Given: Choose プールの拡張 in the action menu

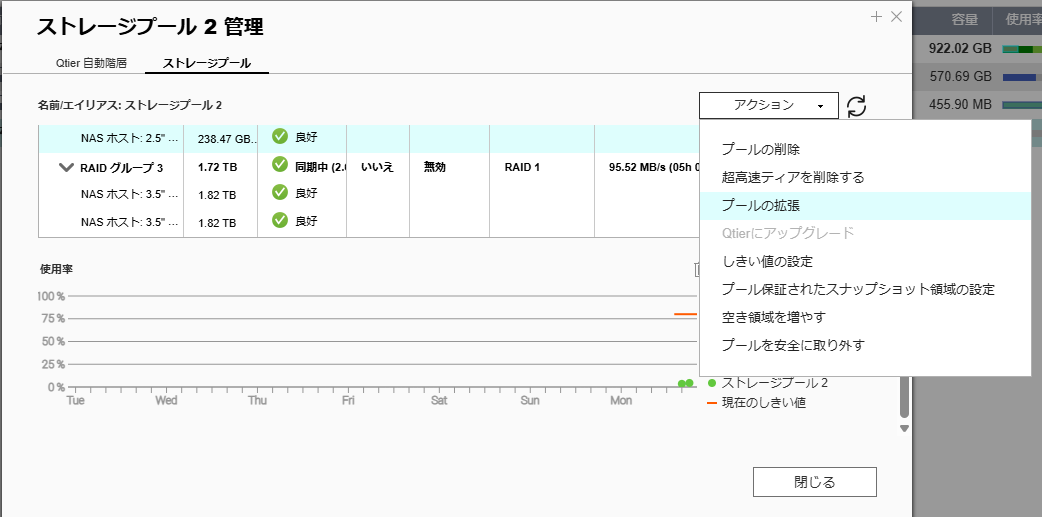Looking at the screenshot, I should click(x=760, y=205).
